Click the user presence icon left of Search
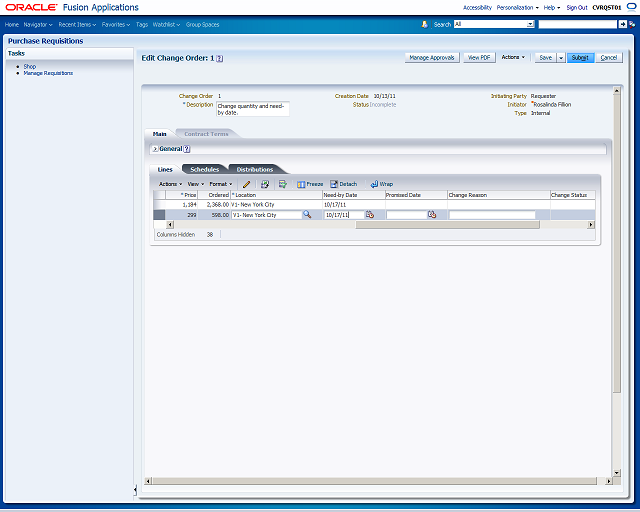Viewport: 640px width, 512px height. [424, 24]
